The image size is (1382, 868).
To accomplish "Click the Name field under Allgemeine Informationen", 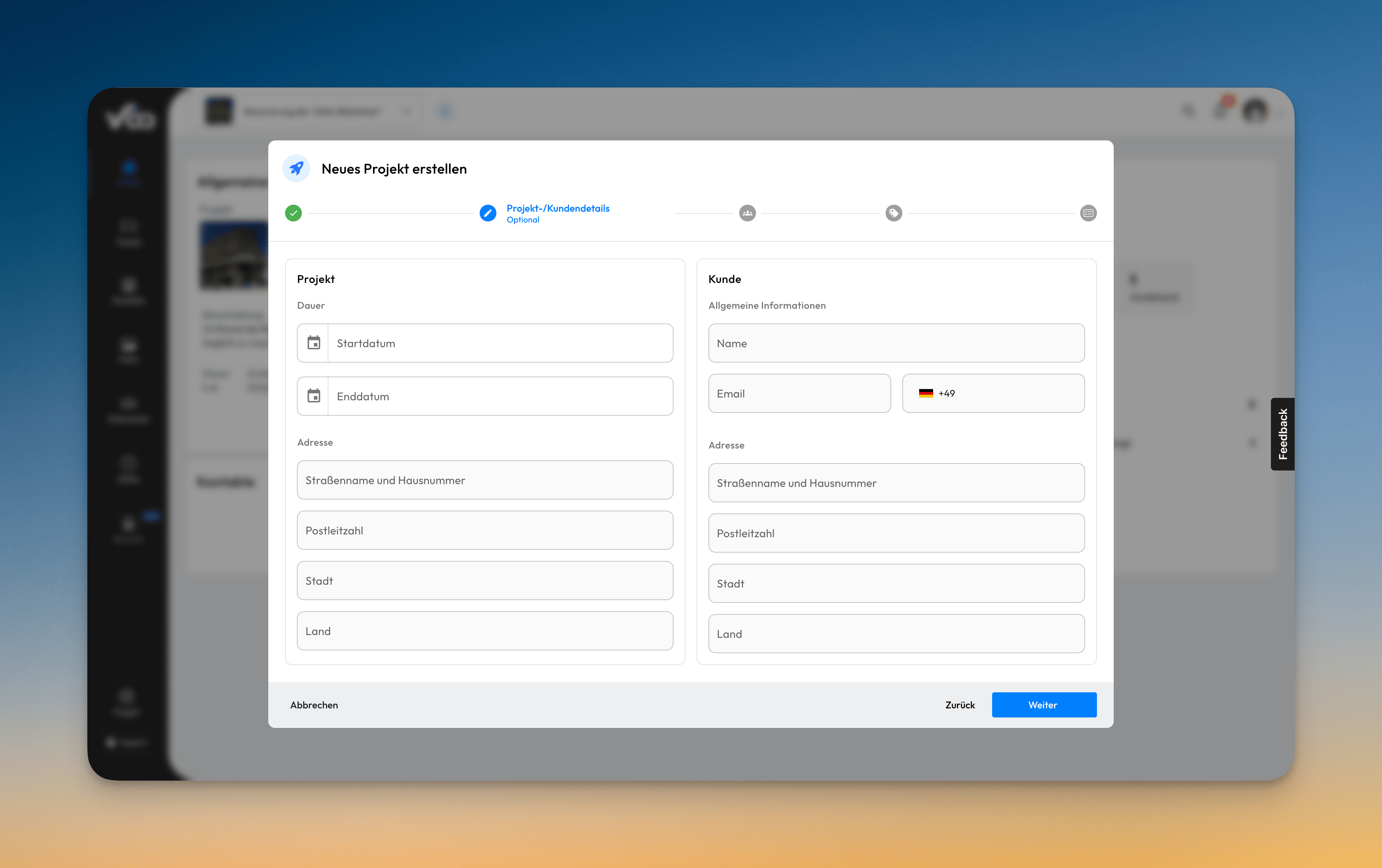I will tap(896, 343).
